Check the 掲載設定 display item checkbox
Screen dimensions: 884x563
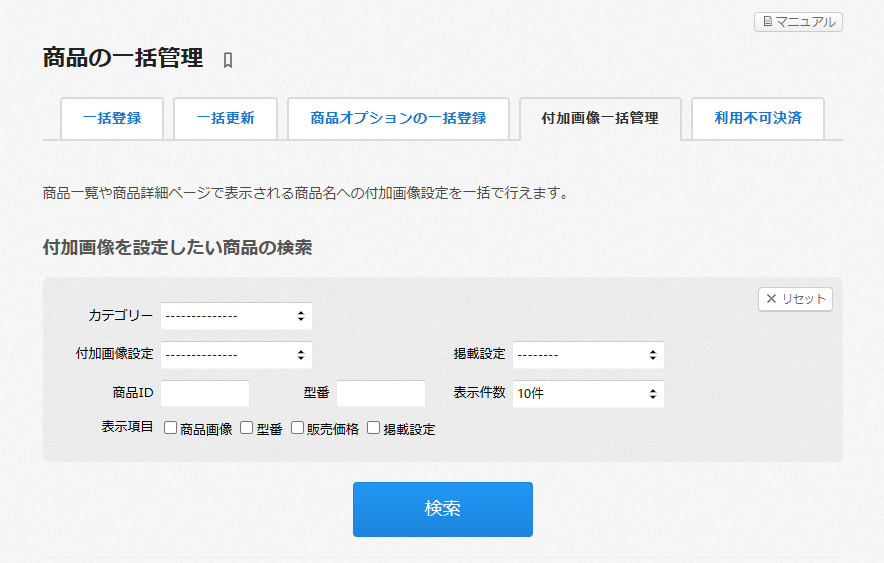point(373,428)
